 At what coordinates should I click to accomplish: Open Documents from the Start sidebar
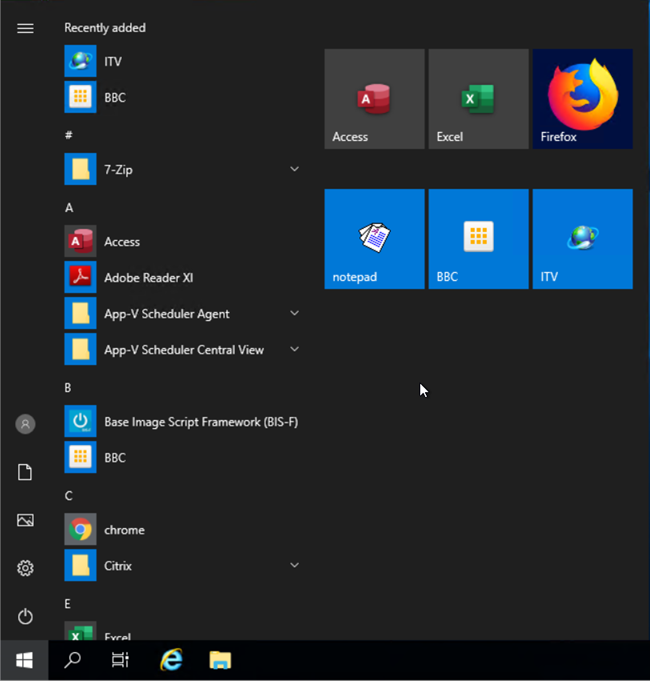[x=25, y=472]
